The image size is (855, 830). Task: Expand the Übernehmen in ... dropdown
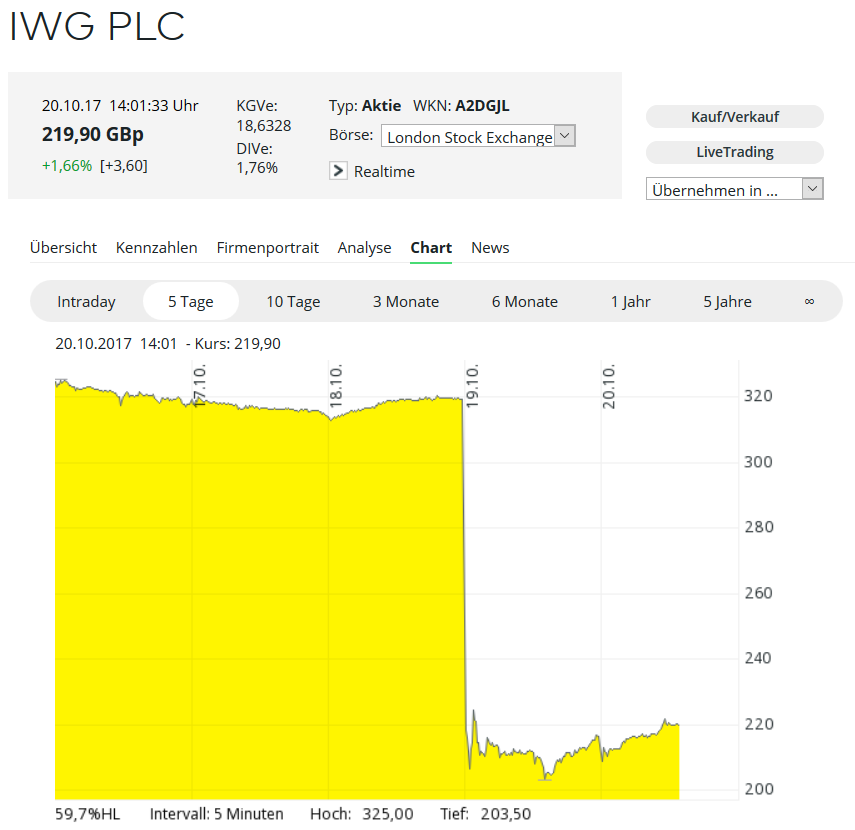[734, 189]
